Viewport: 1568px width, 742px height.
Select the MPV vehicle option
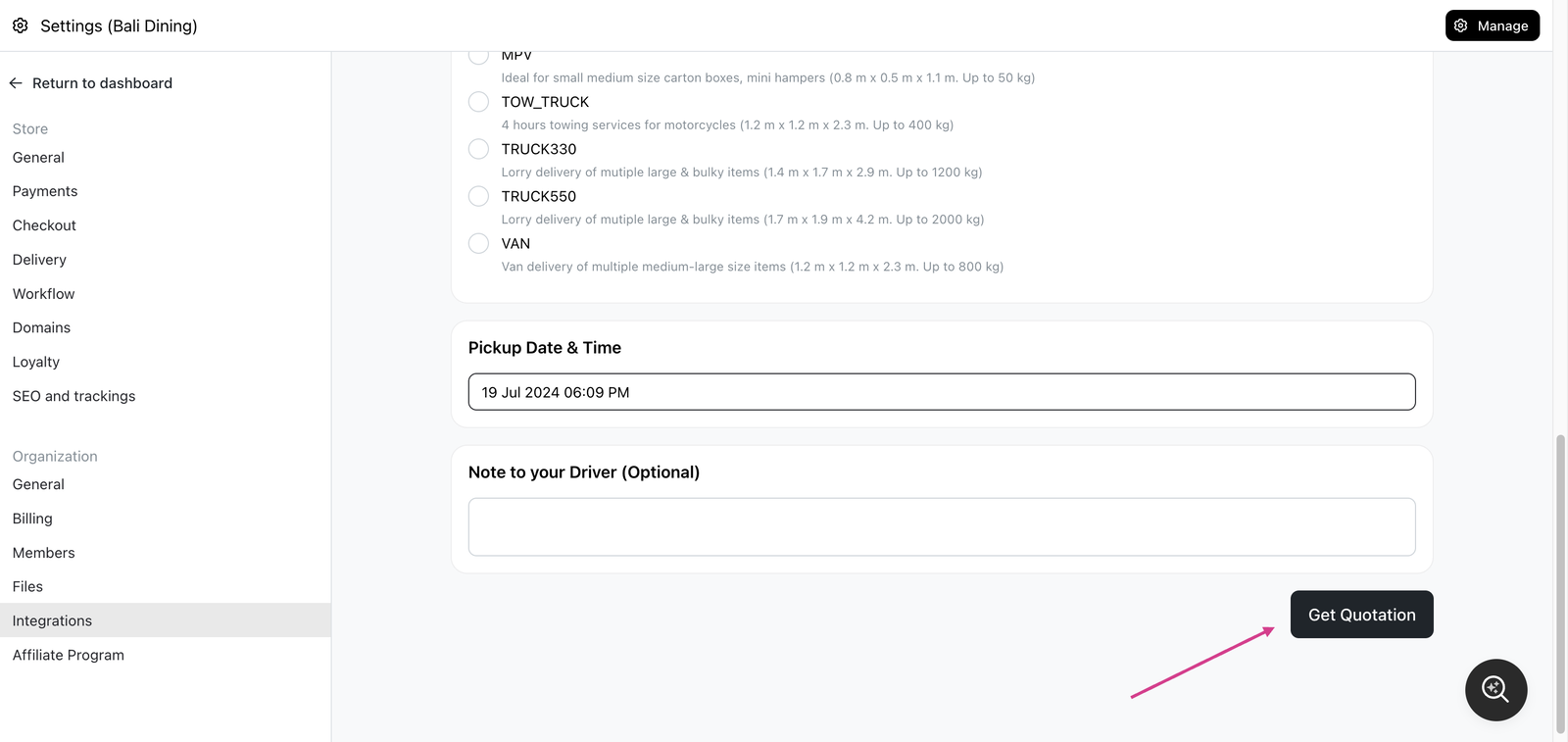(478, 55)
